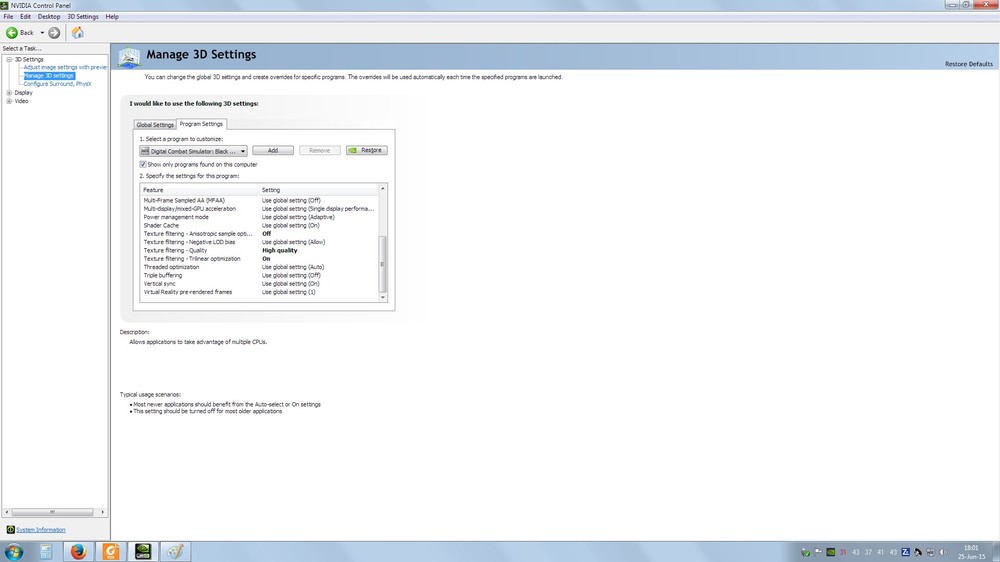Open the Desktop menu
The height and width of the screenshot is (562, 1000).
(49, 17)
